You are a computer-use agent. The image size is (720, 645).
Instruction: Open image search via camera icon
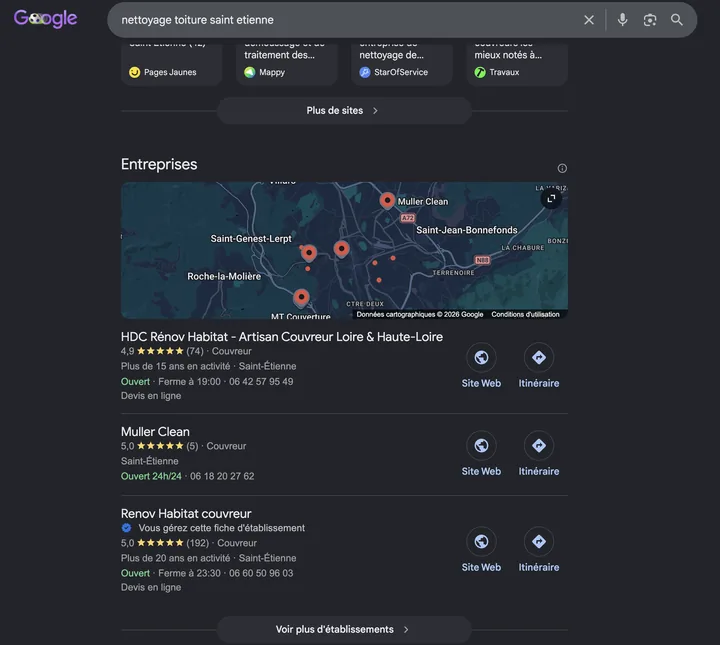point(649,20)
